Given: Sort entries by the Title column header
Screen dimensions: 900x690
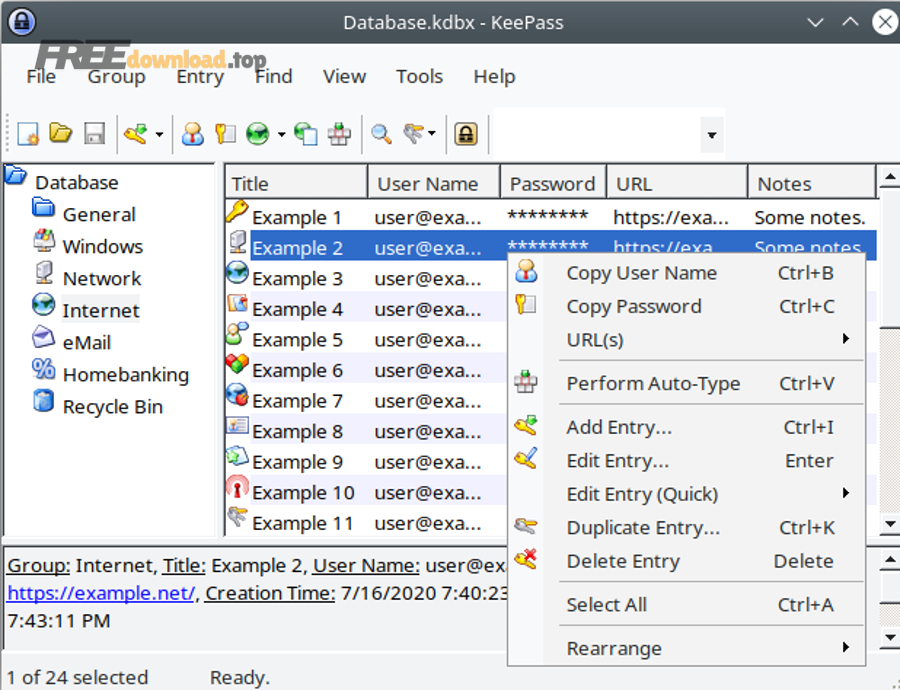Looking at the screenshot, I should click(295, 184).
